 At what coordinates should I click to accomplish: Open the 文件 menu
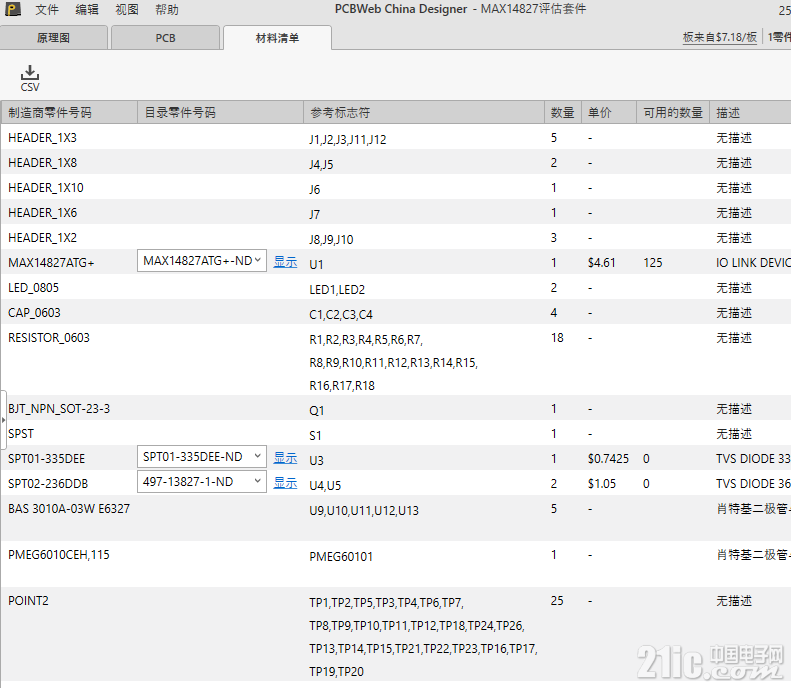click(47, 10)
